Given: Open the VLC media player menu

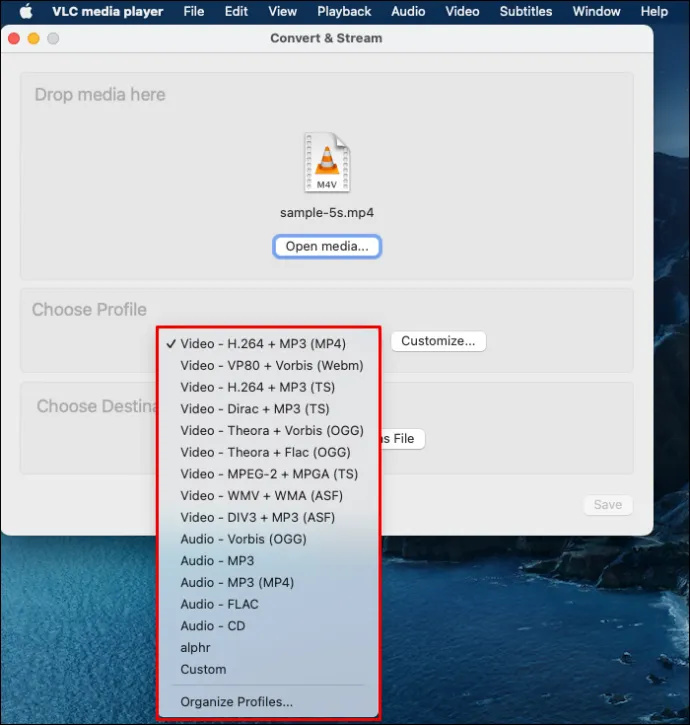Looking at the screenshot, I should pyautogui.click(x=107, y=12).
